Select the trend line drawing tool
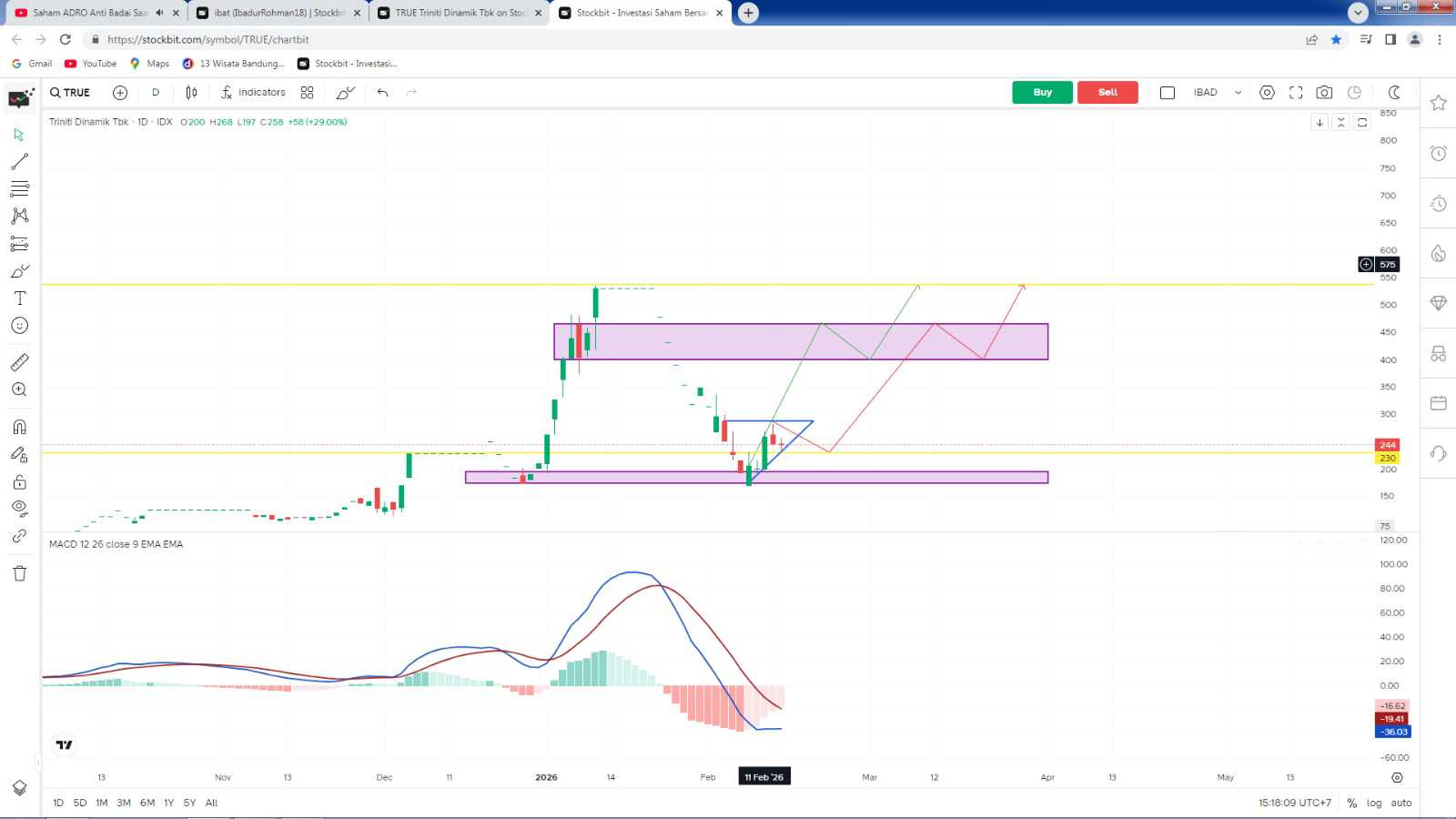 pyautogui.click(x=19, y=162)
